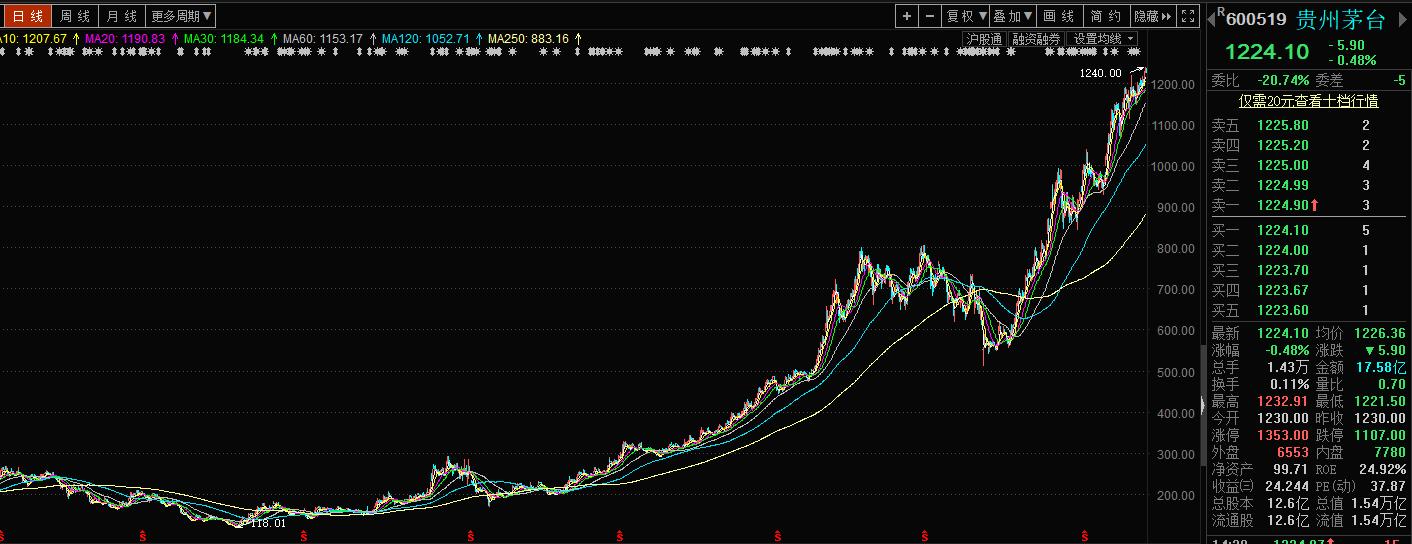Click the MA20 indicator label
The image size is (1412, 544).
pyautogui.click(x=125, y=39)
